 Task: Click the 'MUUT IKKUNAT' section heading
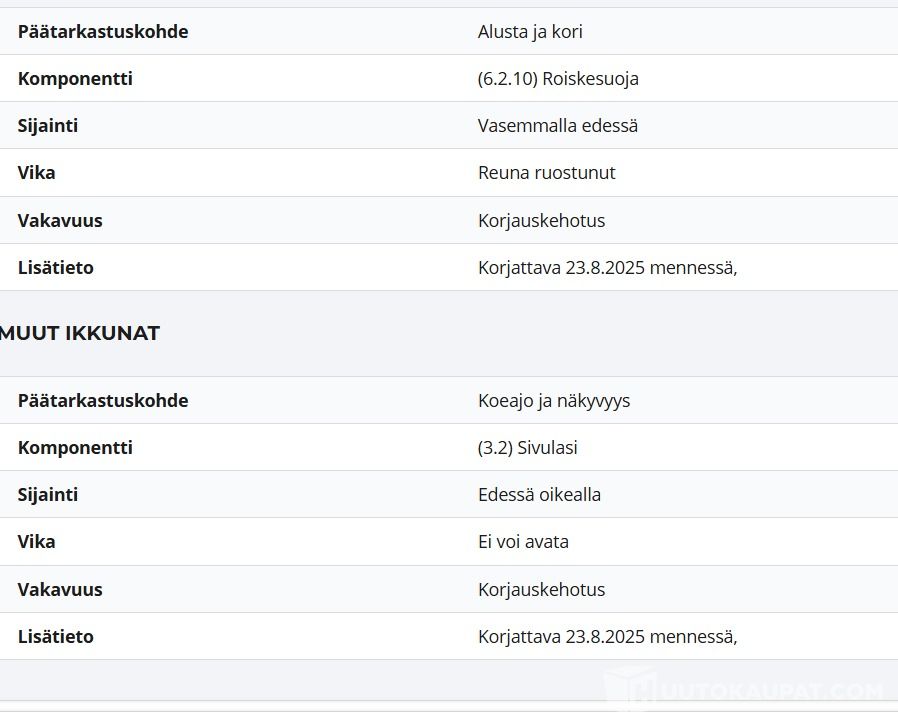(80, 333)
